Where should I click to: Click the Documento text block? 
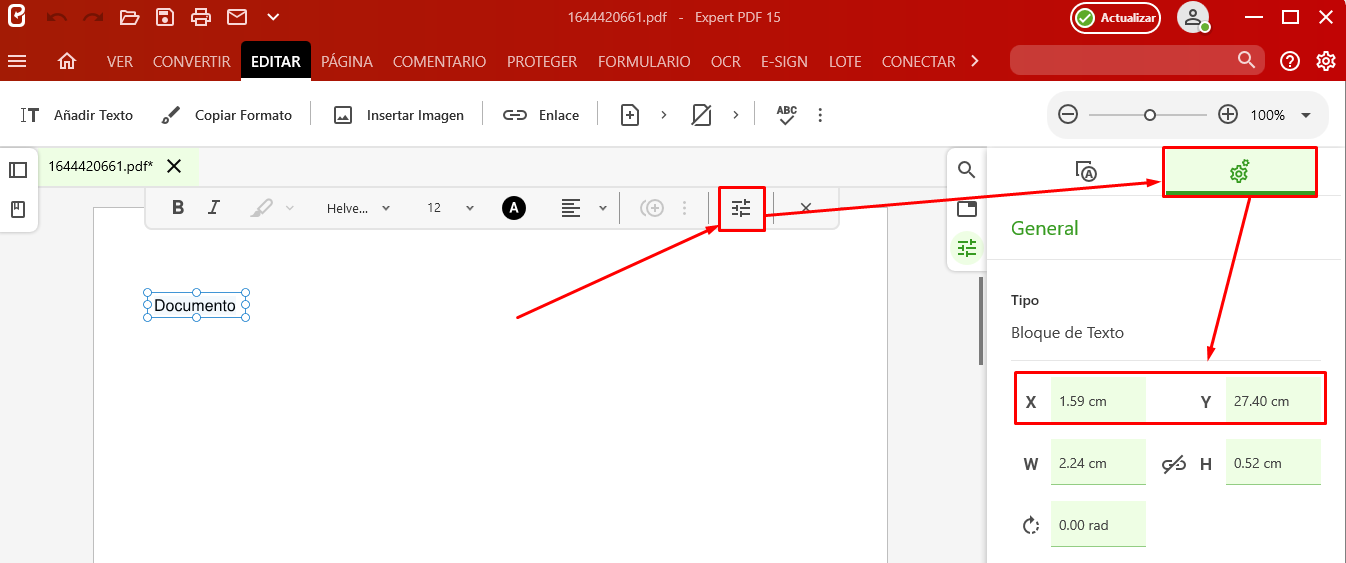tap(195, 306)
